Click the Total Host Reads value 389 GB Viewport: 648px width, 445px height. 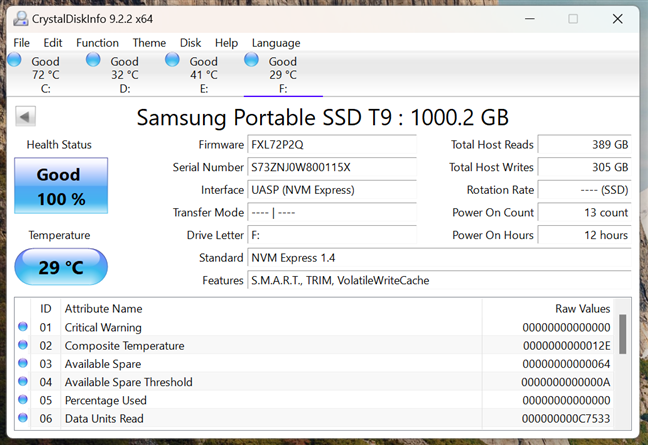click(584, 145)
